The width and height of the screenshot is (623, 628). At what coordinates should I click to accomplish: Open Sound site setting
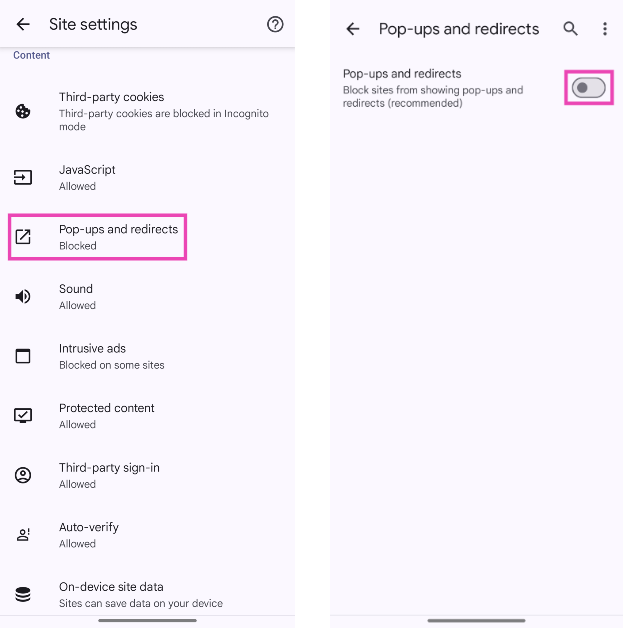point(77,296)
